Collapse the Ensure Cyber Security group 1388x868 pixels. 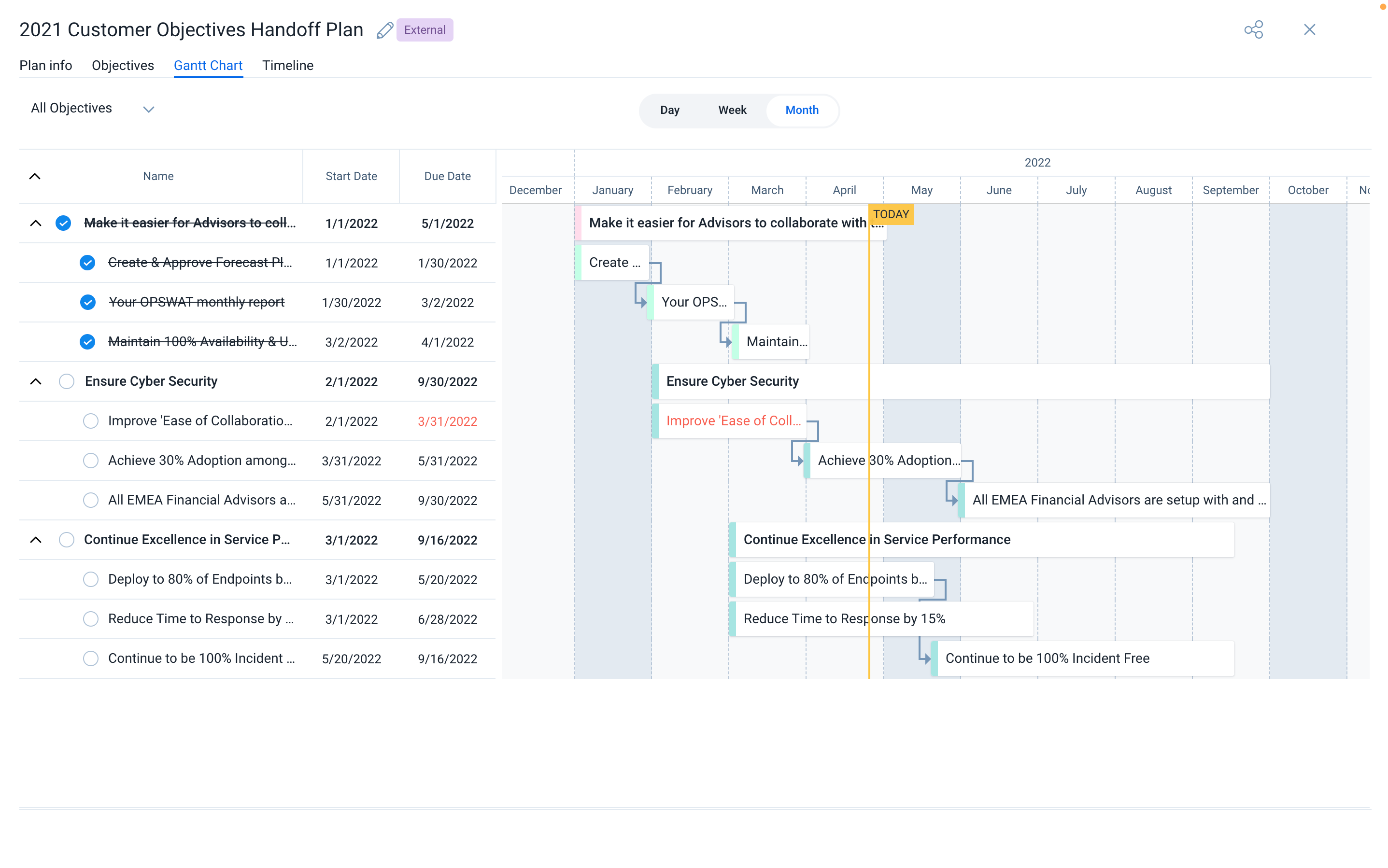[36, 381]
